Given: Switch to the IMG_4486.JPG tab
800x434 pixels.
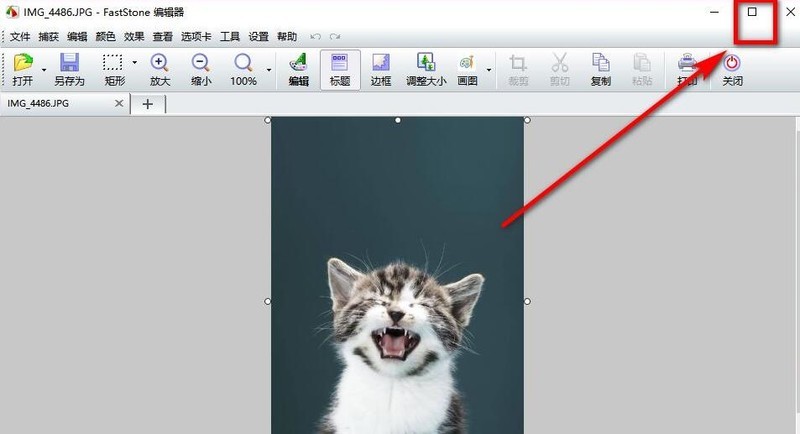Looking at the screenshot, I should point(55,103).
